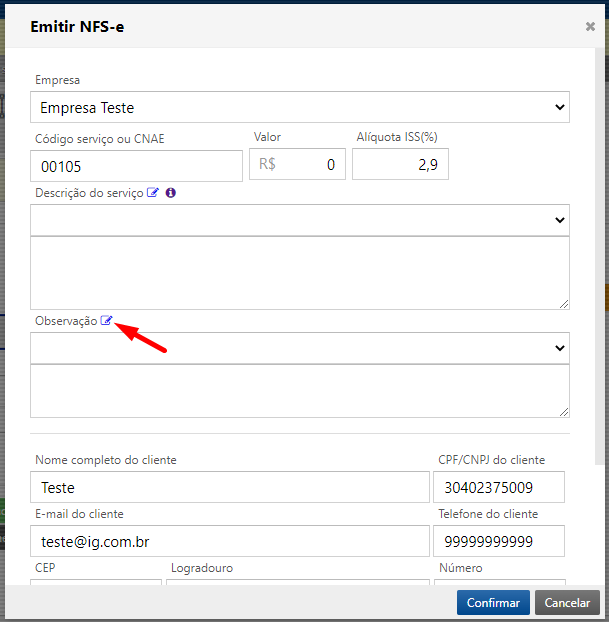
Task: Click the Descrição textarea resize handle
Action: (564, 304)
